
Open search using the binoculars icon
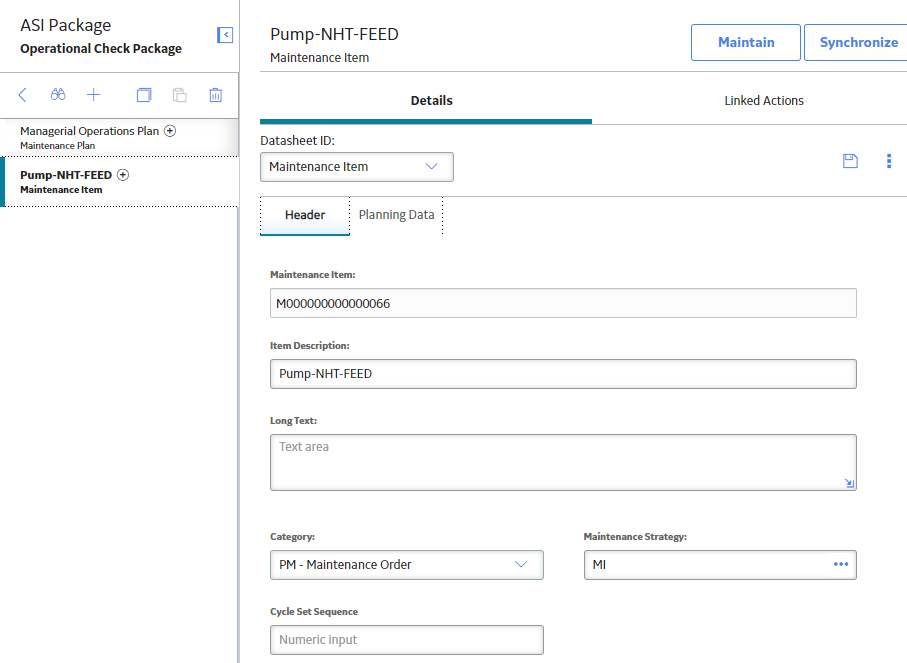tap(58, 94)
